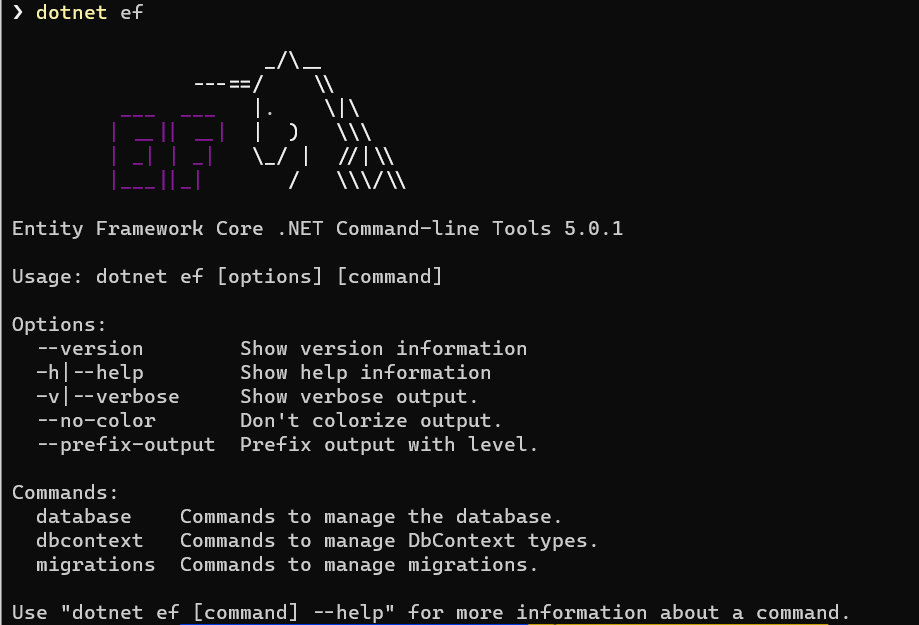This screenshot has height=625, width=919.
Task: Click 'Commands to manage DbContext types.' description
Action: click(389, 541)
